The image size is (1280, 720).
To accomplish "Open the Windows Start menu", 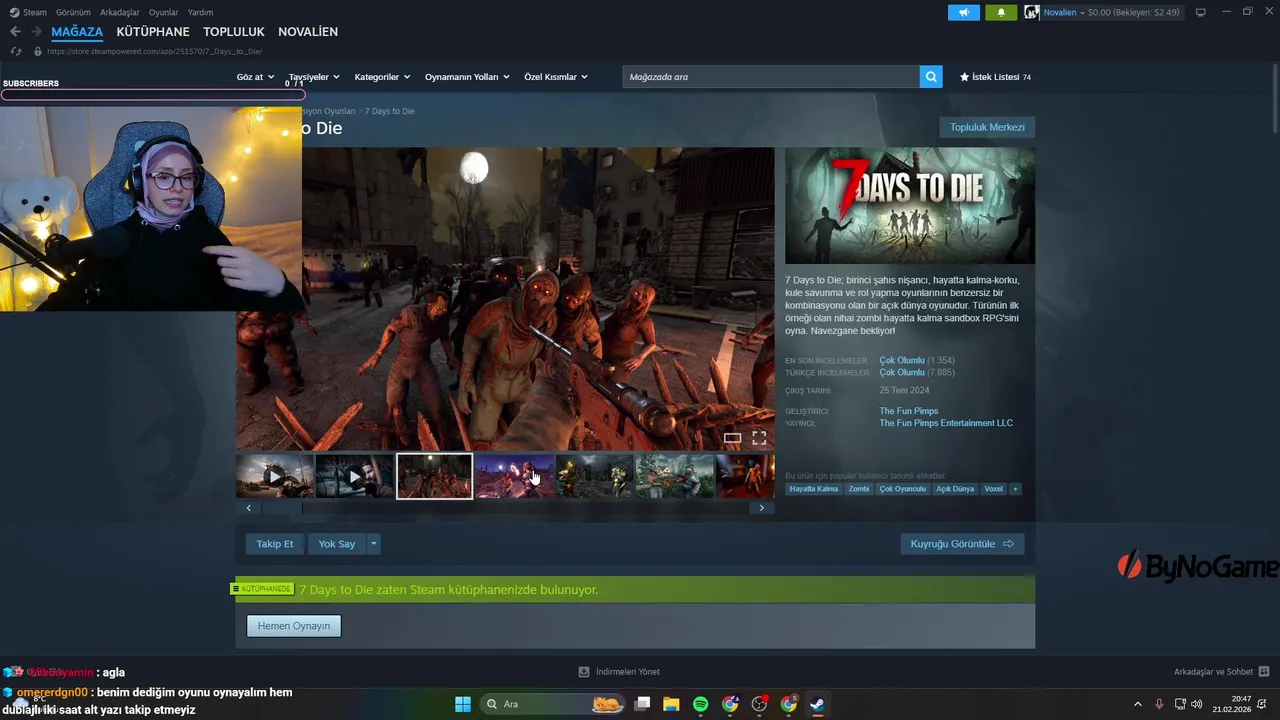I will tap(463, 704).
